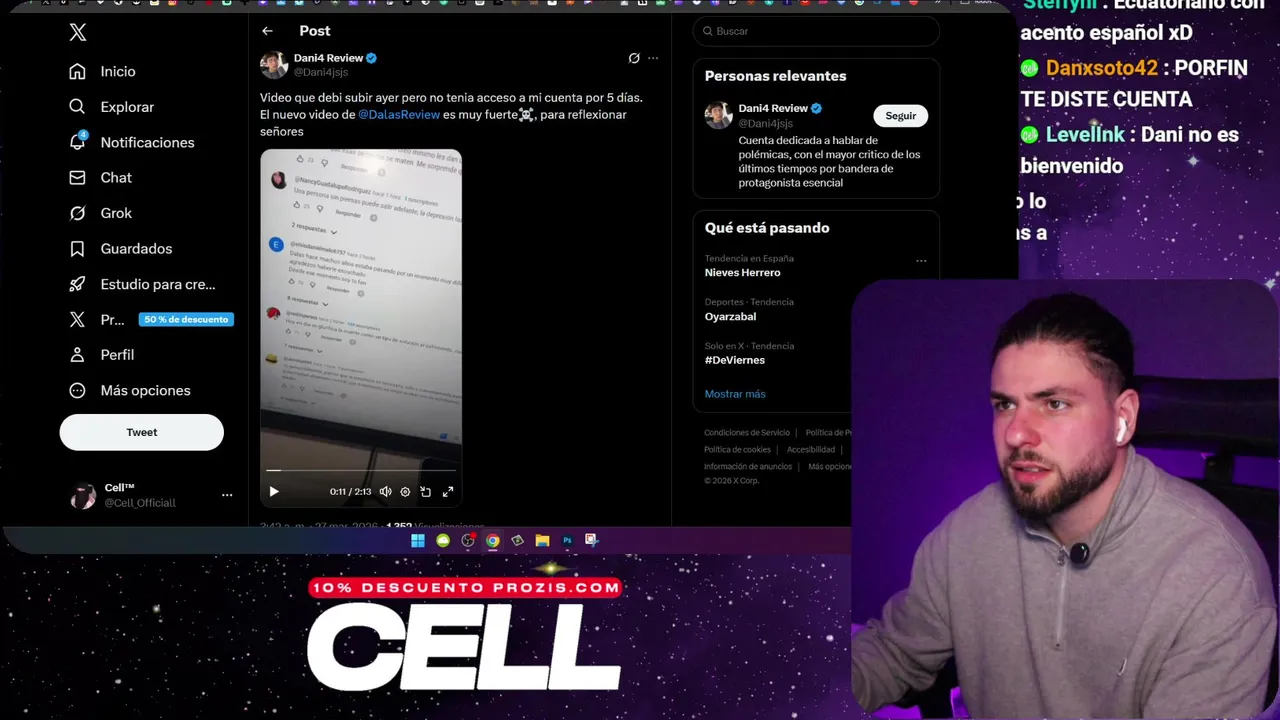The width and height of the screenshot is (1280, 720).
Task: Open Información de anuncios link
Action: tap(748, 467)
